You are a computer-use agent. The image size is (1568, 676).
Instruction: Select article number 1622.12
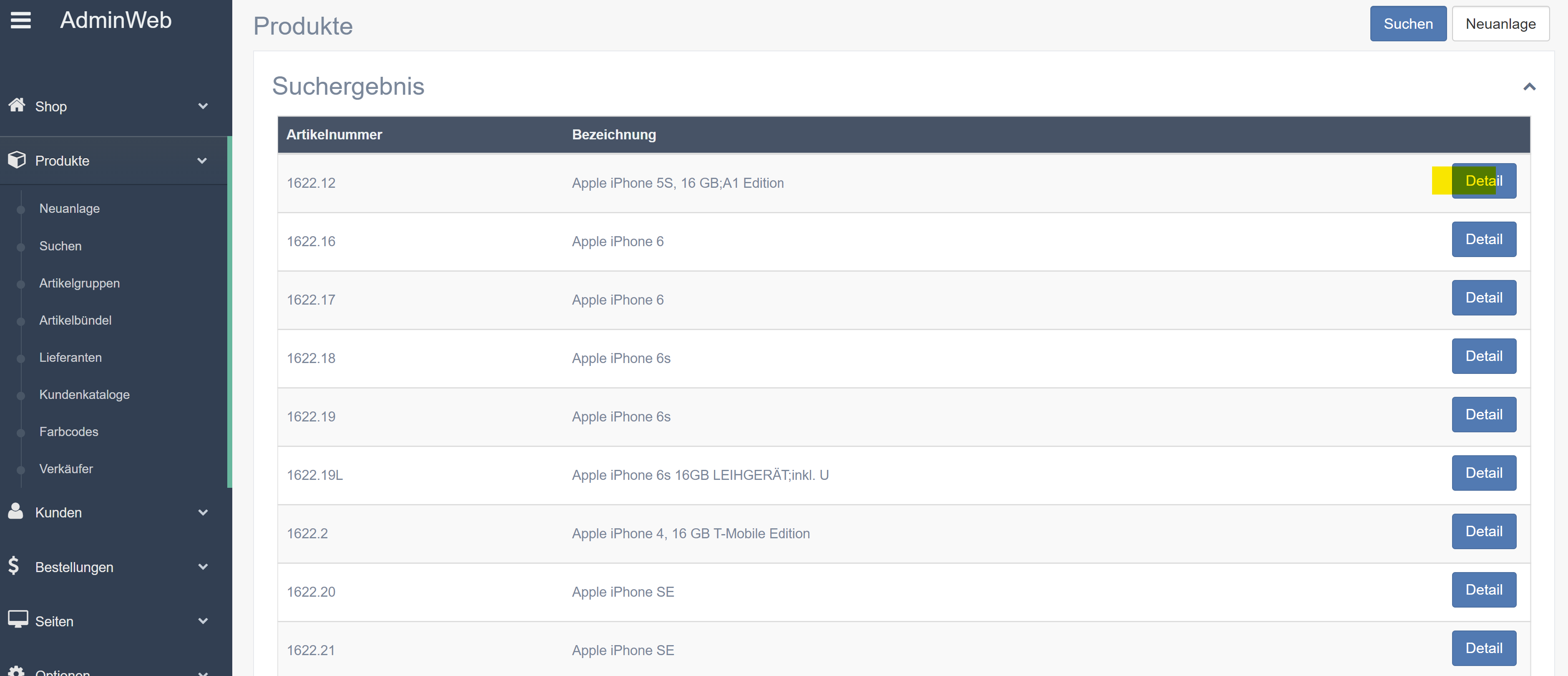(x=311, y=183)
